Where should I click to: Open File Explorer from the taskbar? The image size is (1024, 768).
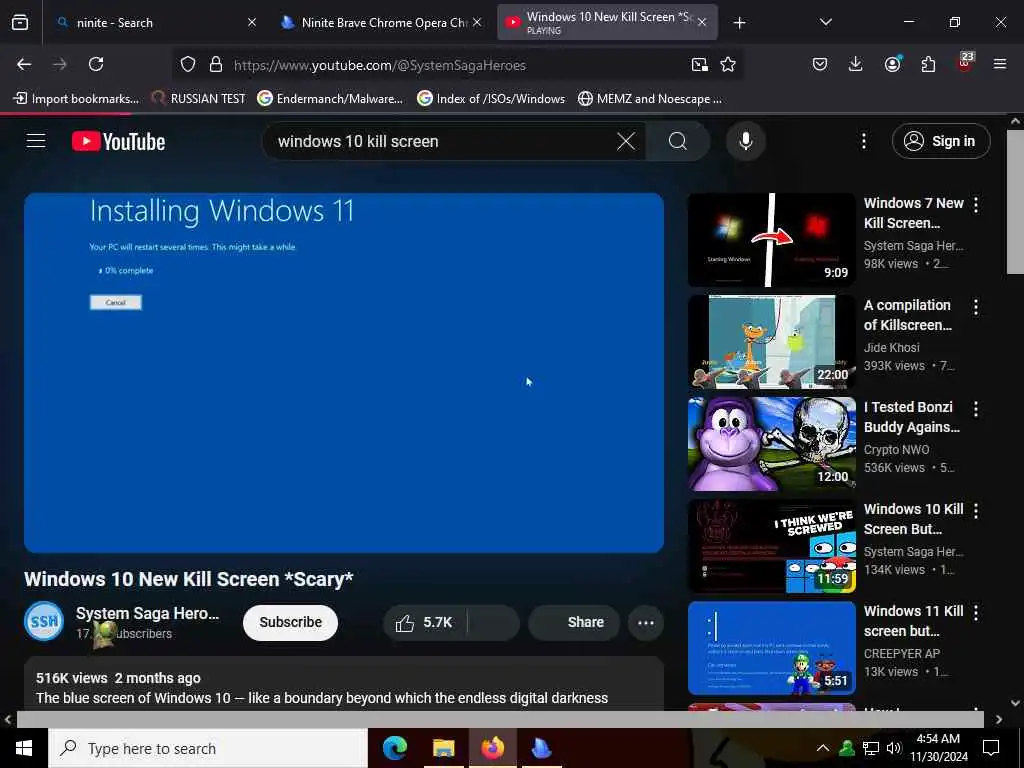click(x=443, y=748)
